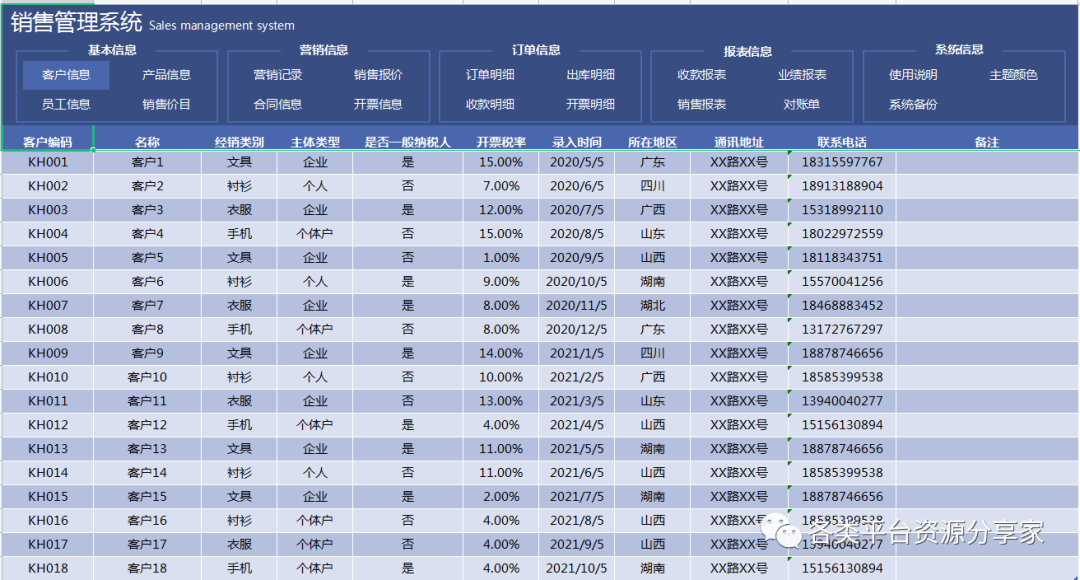1080x580 pixels.
Task: Go to 员工信息 section
Action: pyautogui.click(x=66, y=104)
